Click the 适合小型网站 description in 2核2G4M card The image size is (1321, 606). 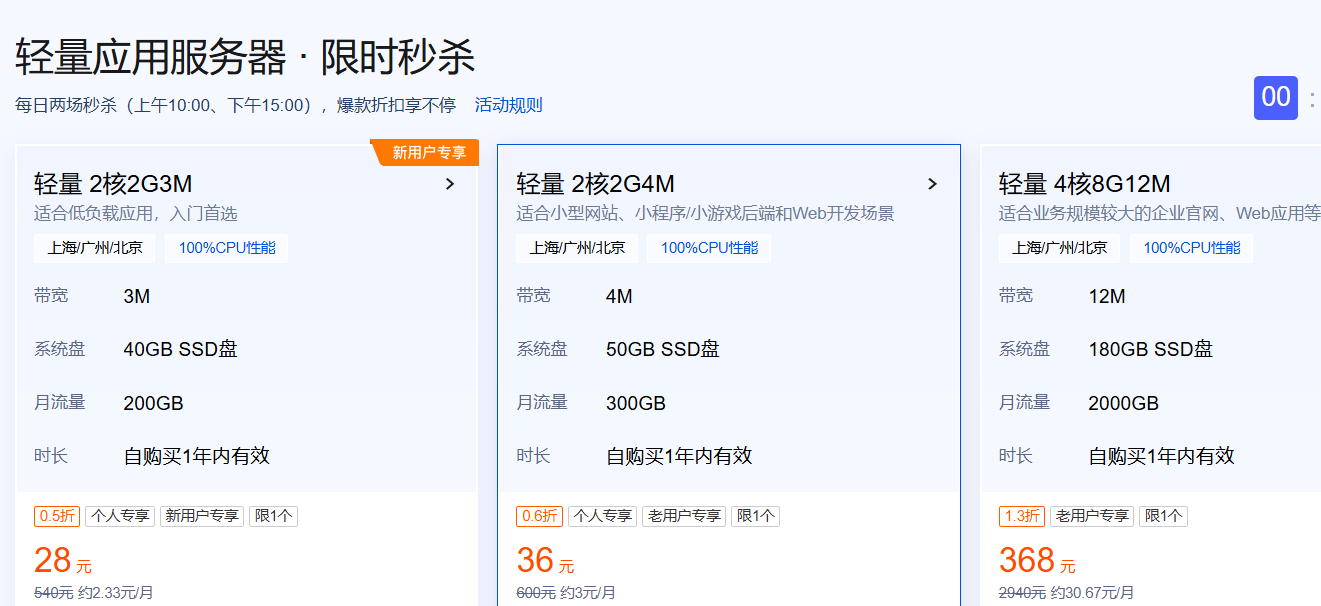click(x=705, y=214)
